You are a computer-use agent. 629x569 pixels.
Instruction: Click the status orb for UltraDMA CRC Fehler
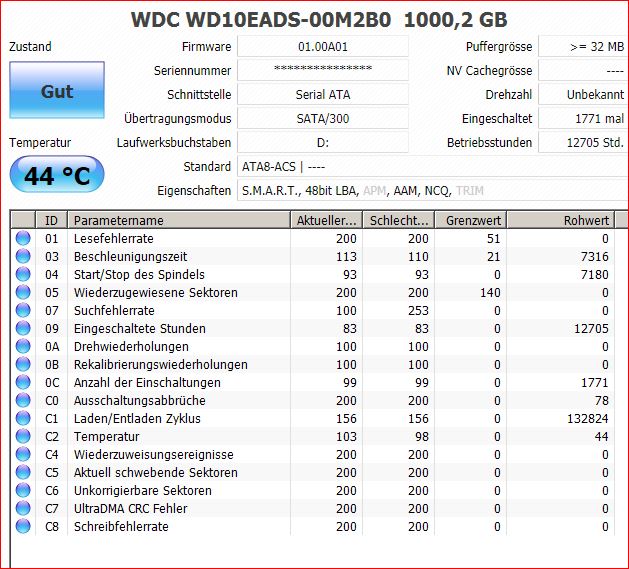(23, 508)
